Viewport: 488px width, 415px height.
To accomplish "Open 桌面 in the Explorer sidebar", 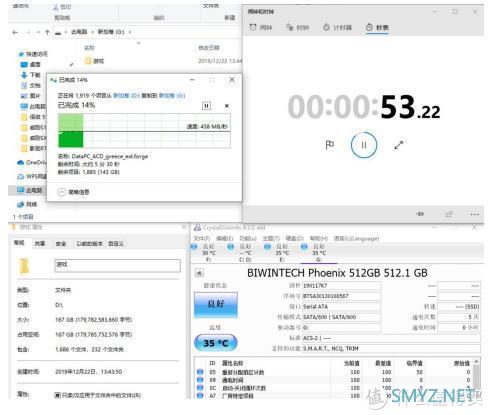I will [31, 64].
